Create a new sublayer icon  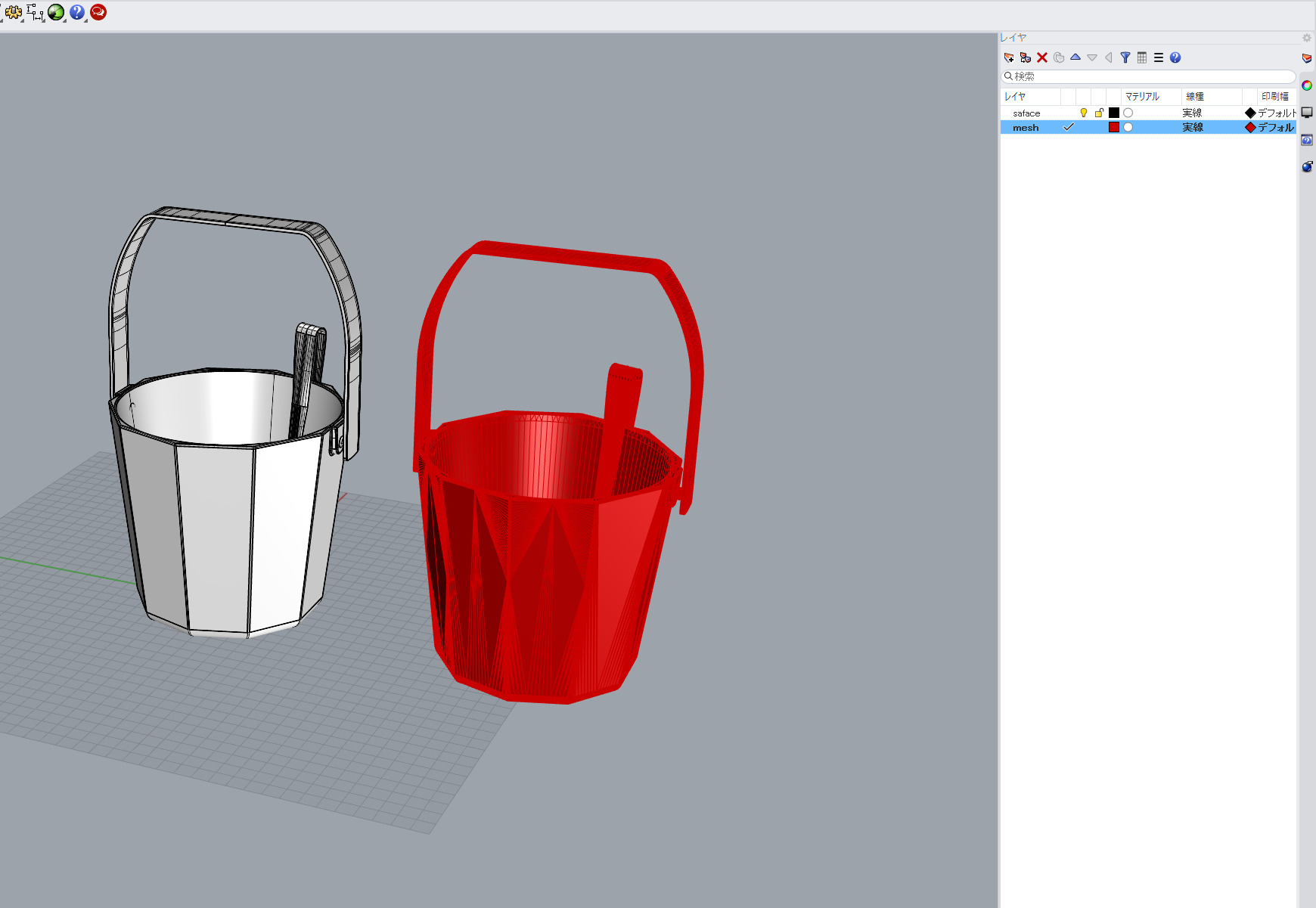(x=1026, y=57)
